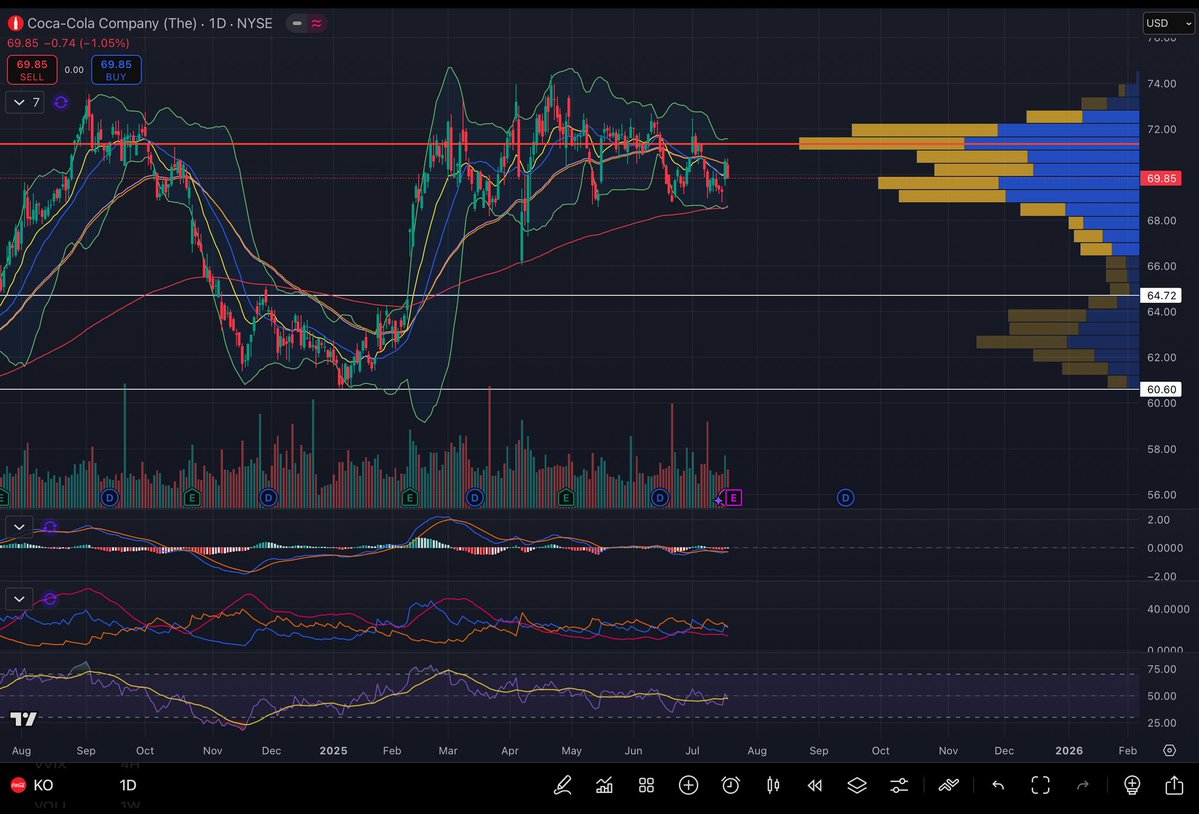Open dividend D marker near December
Viewport: 1199px width, 814px height.
268,498
